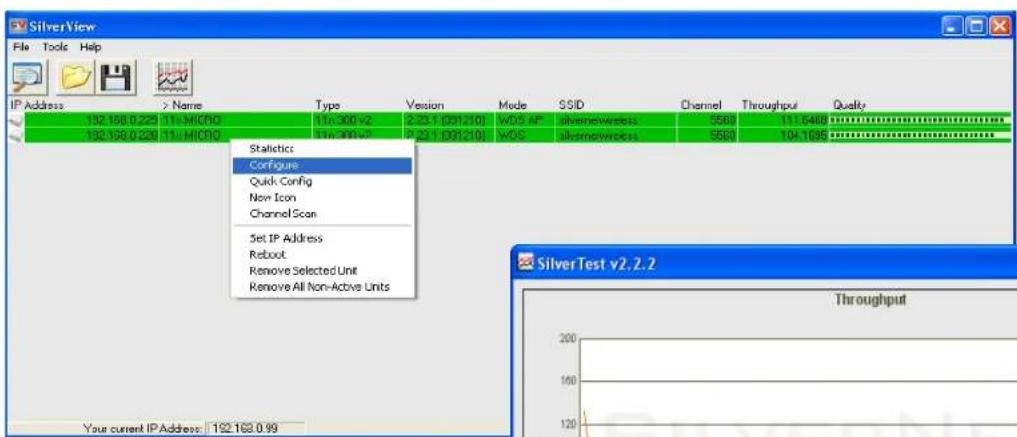Select Quick Config from context menu

pos(322,182)
